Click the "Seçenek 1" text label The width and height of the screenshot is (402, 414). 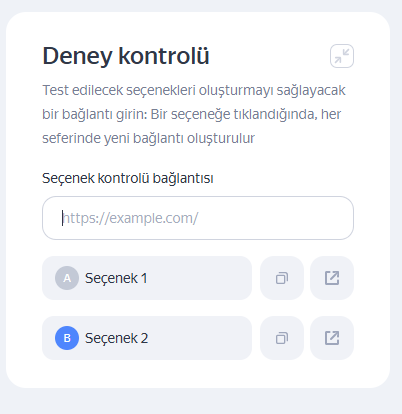coord(116,278)
